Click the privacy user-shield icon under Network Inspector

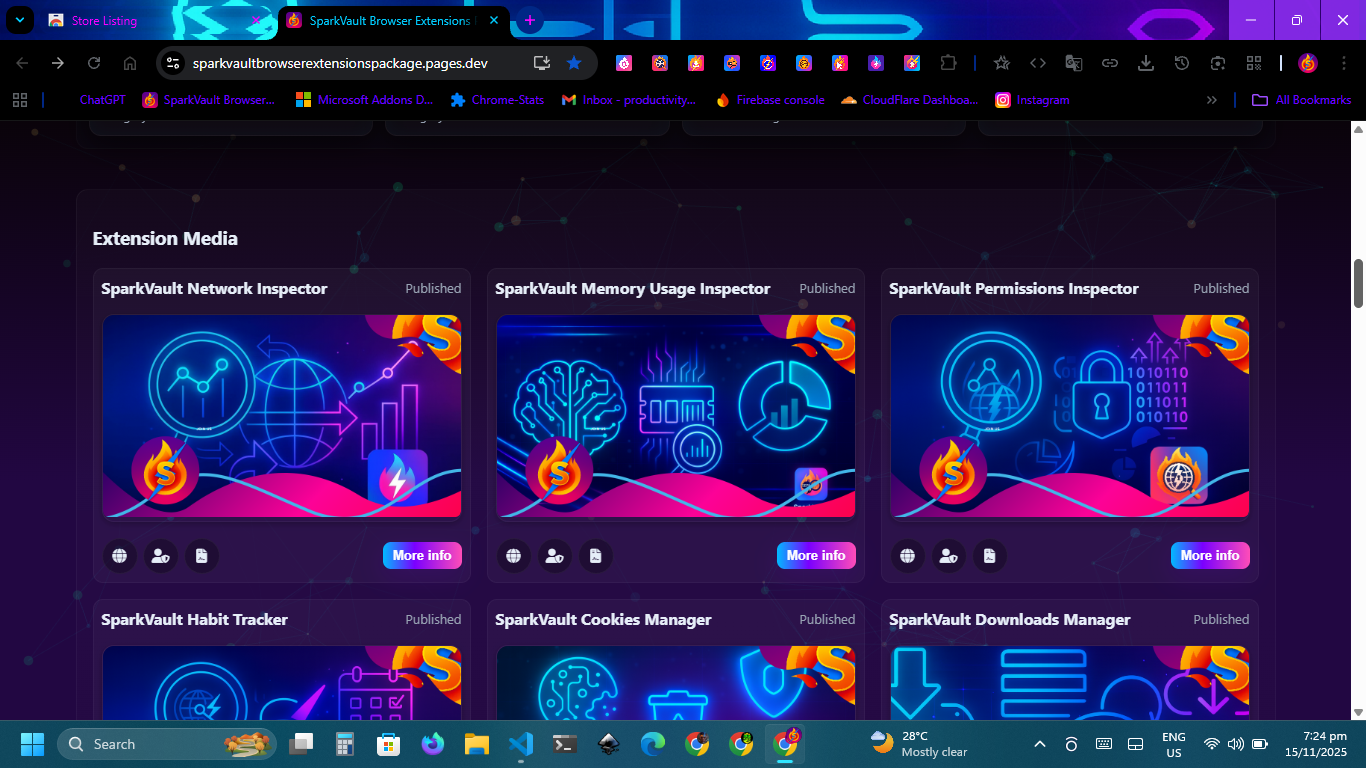click(x=160, y=556)
